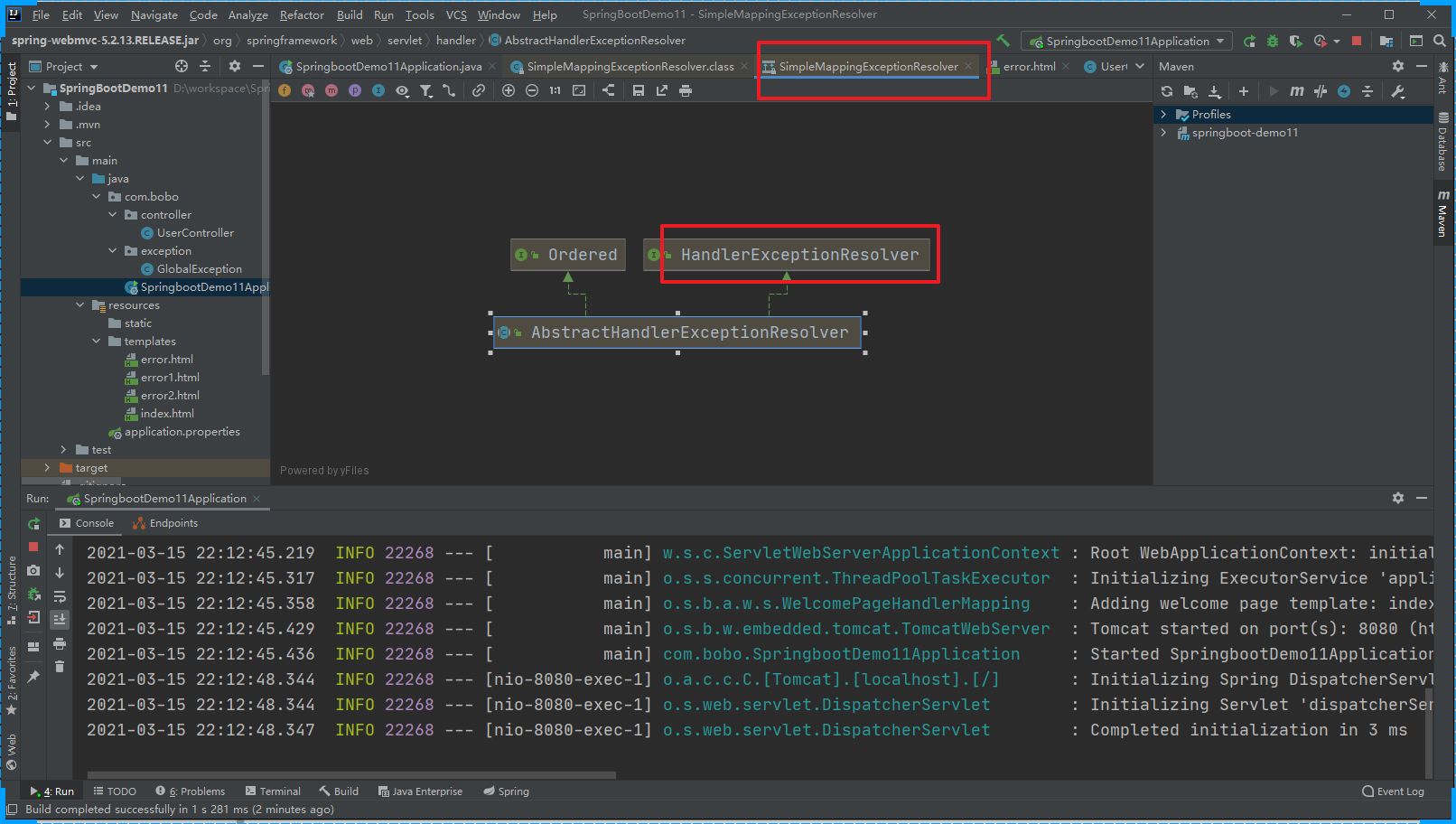Start debugging with the bug icon

(x=1273, y=41)
